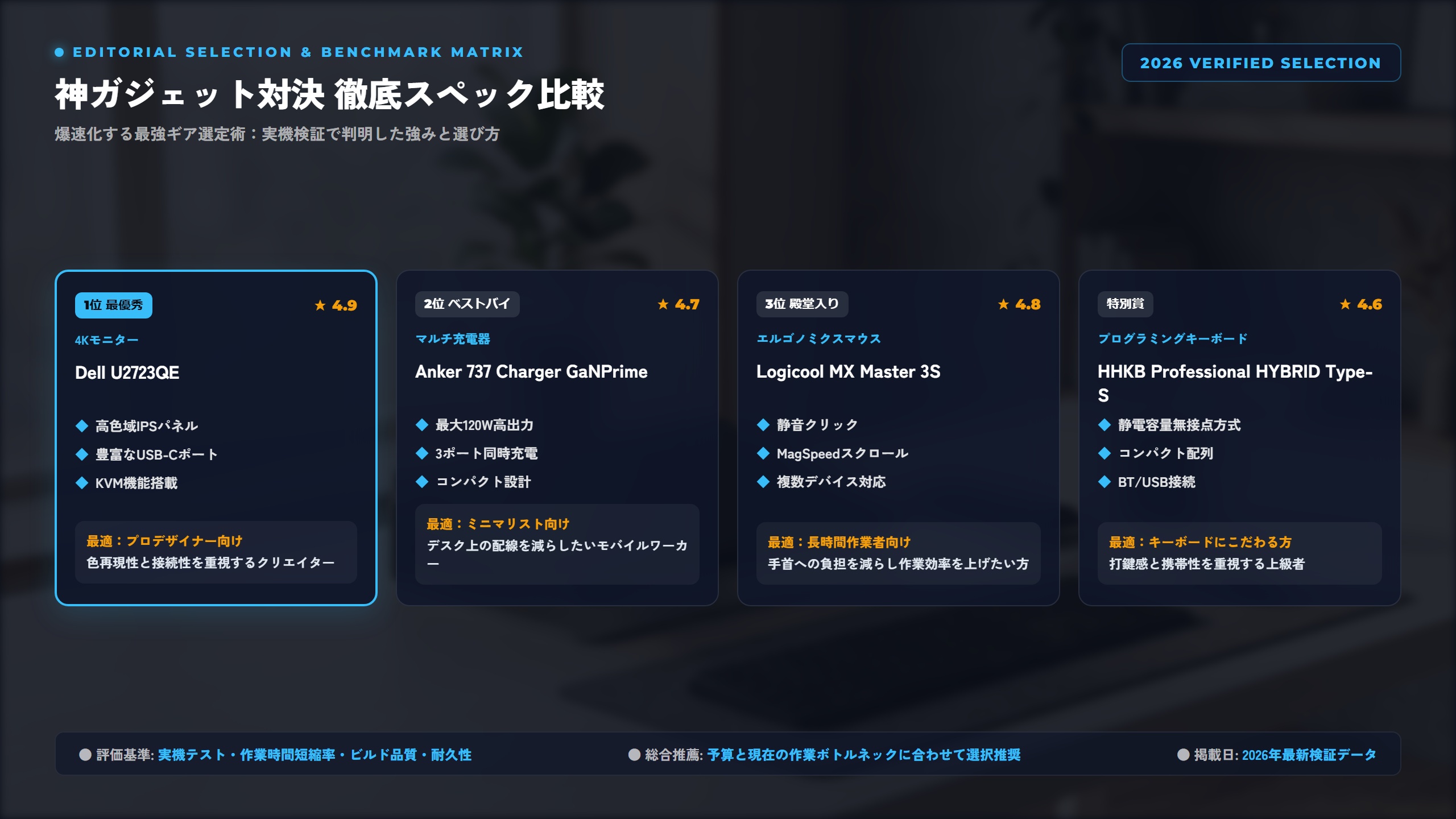Click the gray dot beside 総合推薦

click(x=634, y=755)
